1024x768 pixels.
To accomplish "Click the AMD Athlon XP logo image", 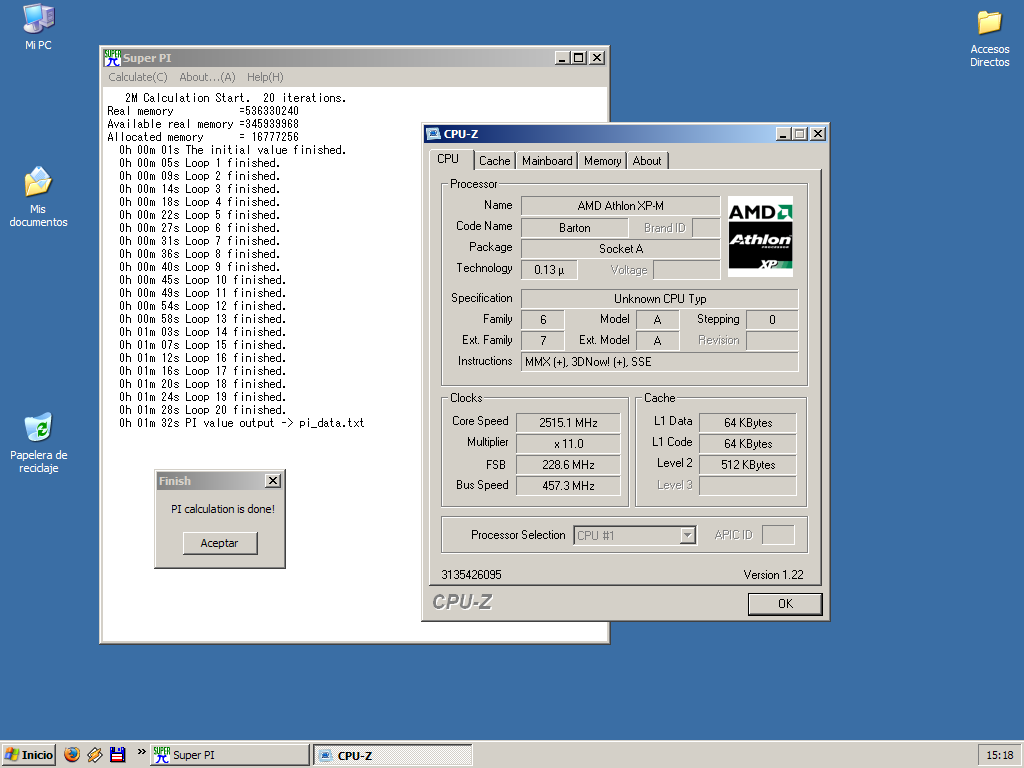I will coord(760,236).
